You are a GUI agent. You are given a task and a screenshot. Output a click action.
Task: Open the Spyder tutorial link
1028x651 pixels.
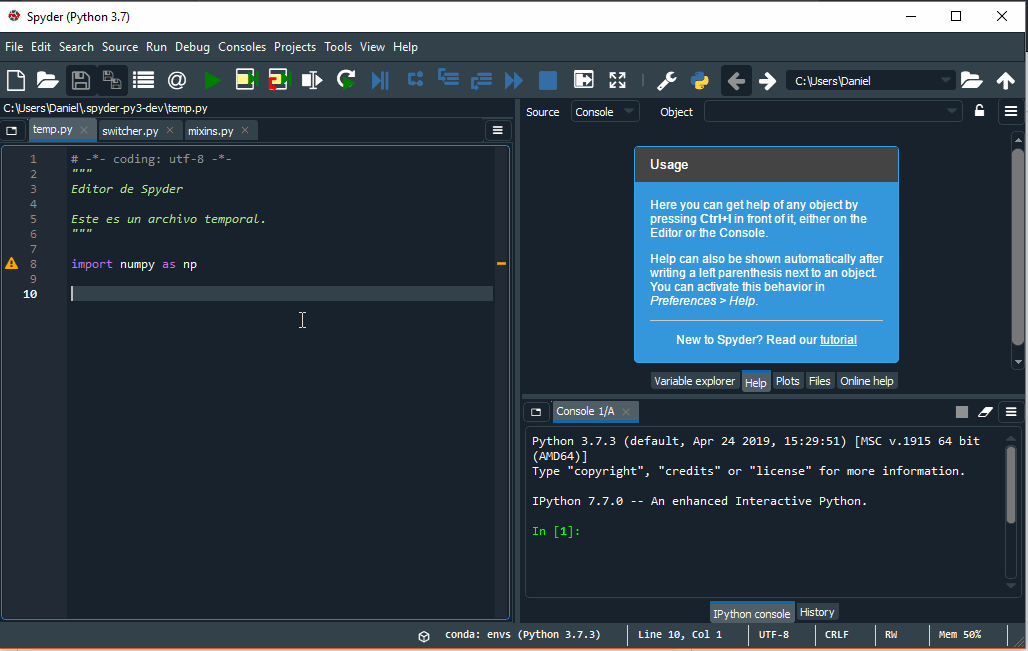(x=838, y=340)
